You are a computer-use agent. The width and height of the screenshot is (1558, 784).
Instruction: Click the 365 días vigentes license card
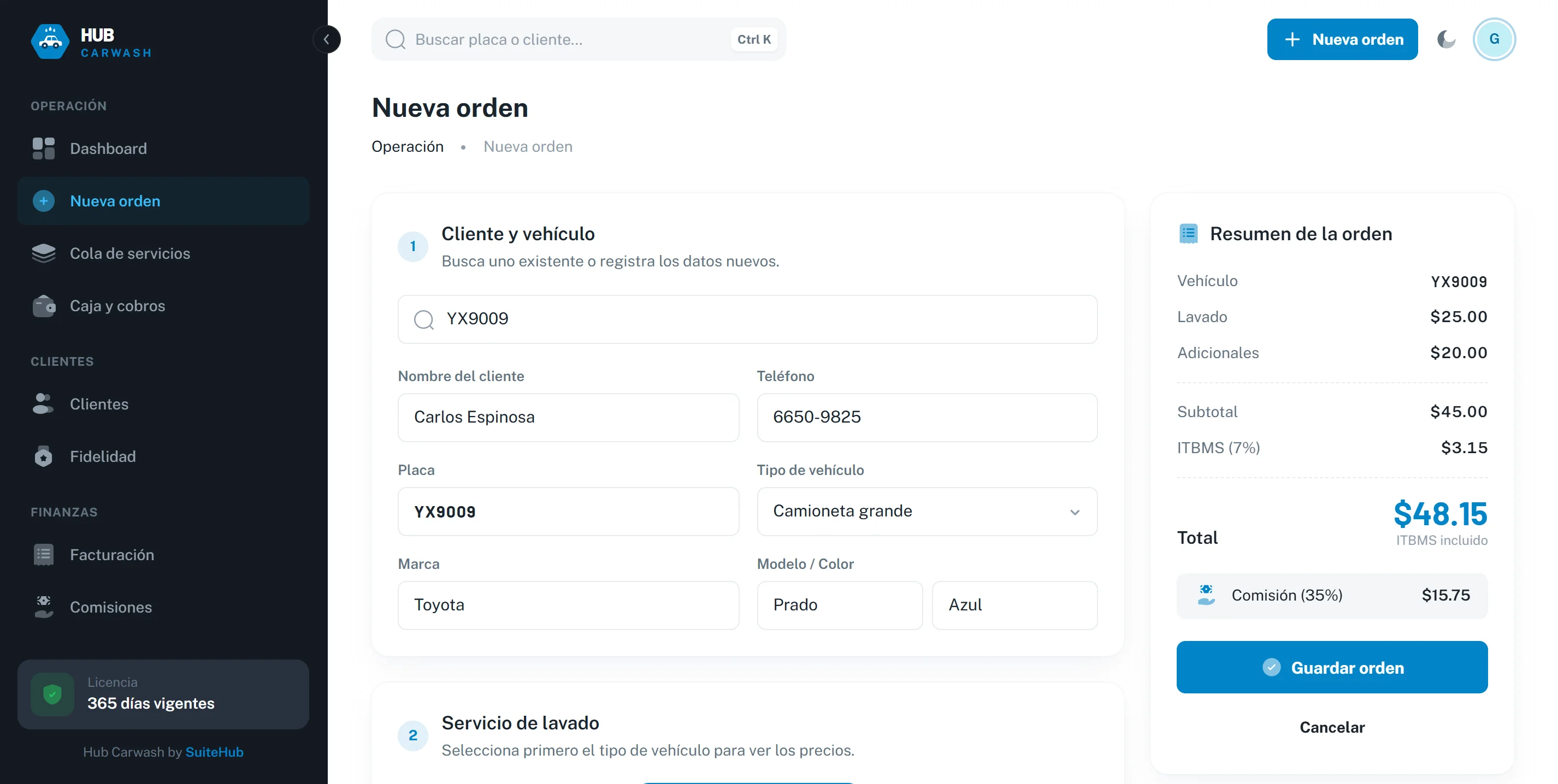pos(163,694)
